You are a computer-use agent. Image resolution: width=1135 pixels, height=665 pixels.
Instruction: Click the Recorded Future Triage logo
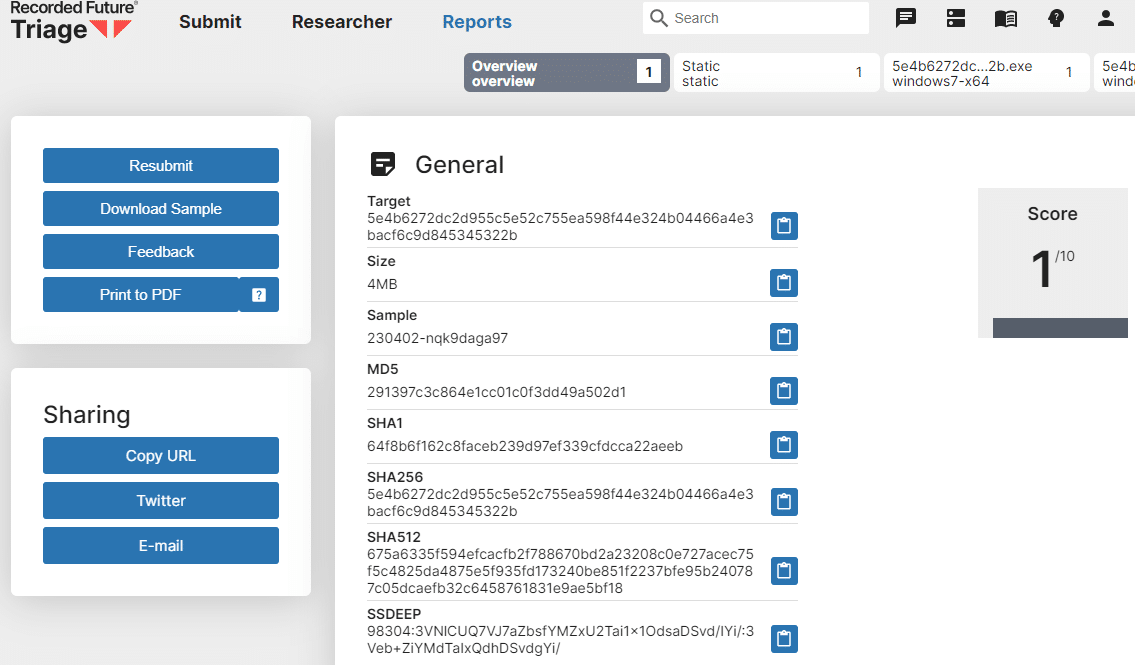(x=73, y=22)
